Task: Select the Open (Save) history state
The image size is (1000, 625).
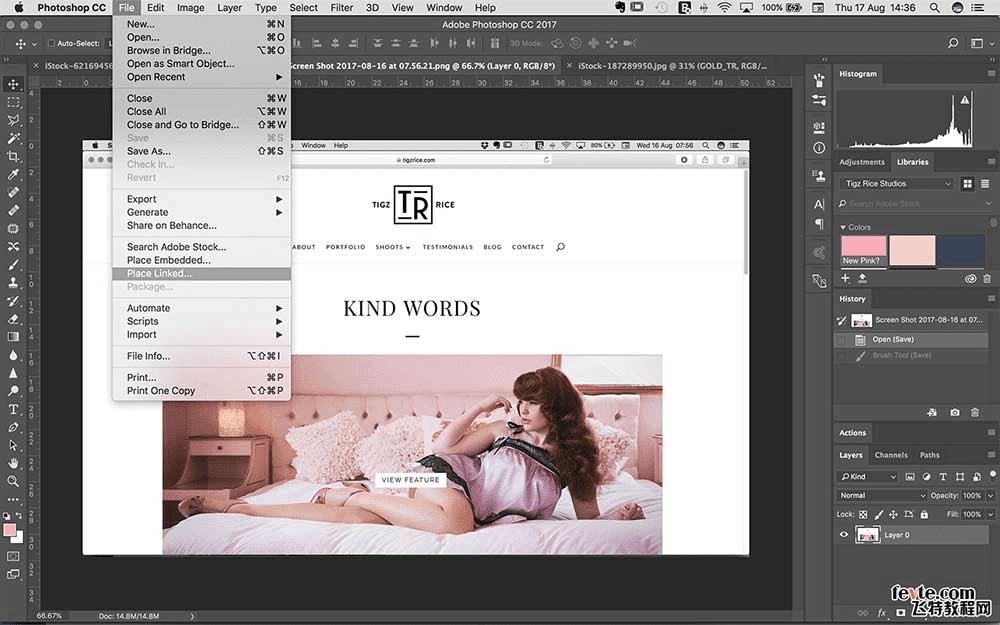Action: pos(893,340)
